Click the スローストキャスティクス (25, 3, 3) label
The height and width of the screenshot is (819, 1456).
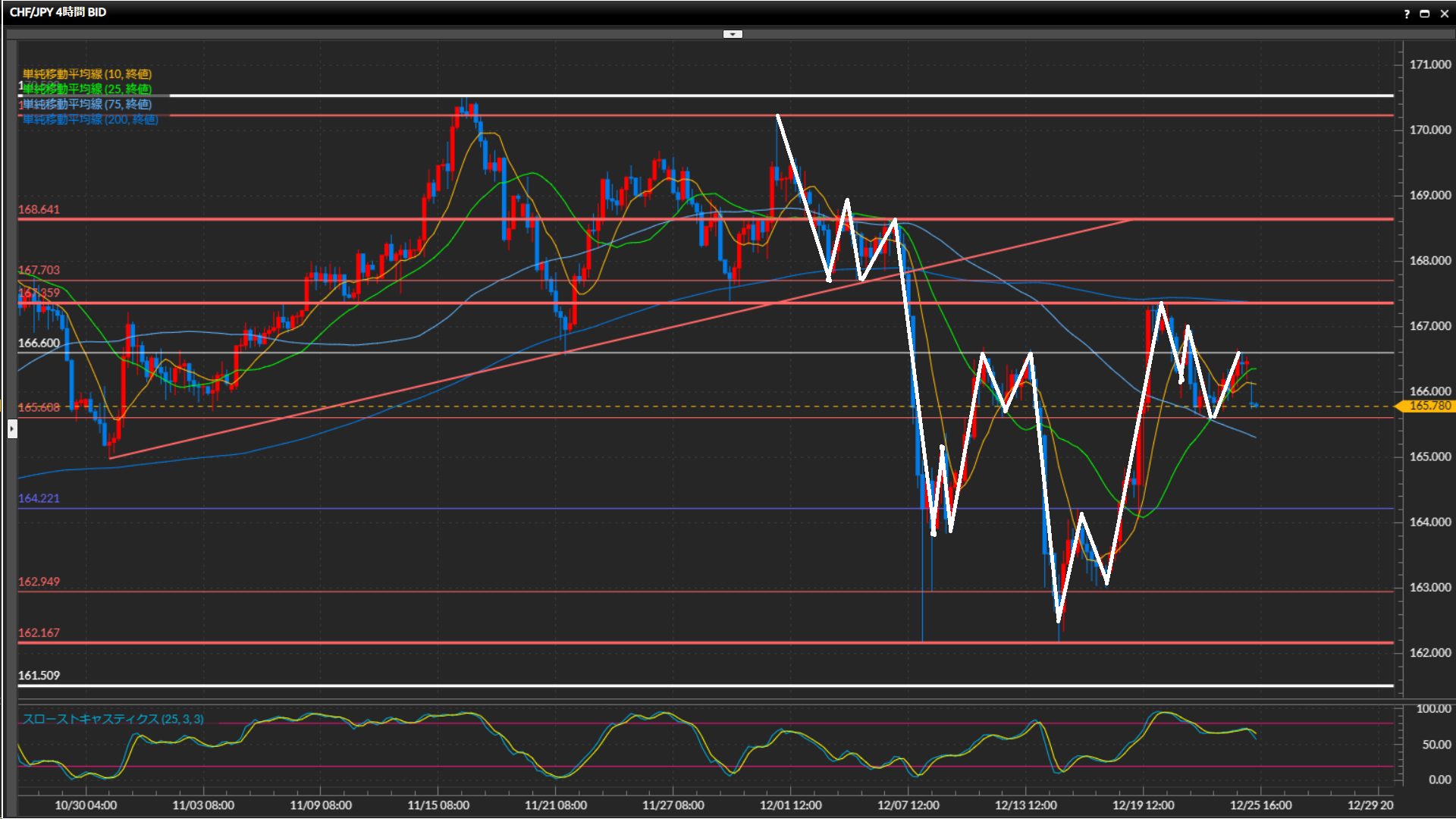[113, 719]
